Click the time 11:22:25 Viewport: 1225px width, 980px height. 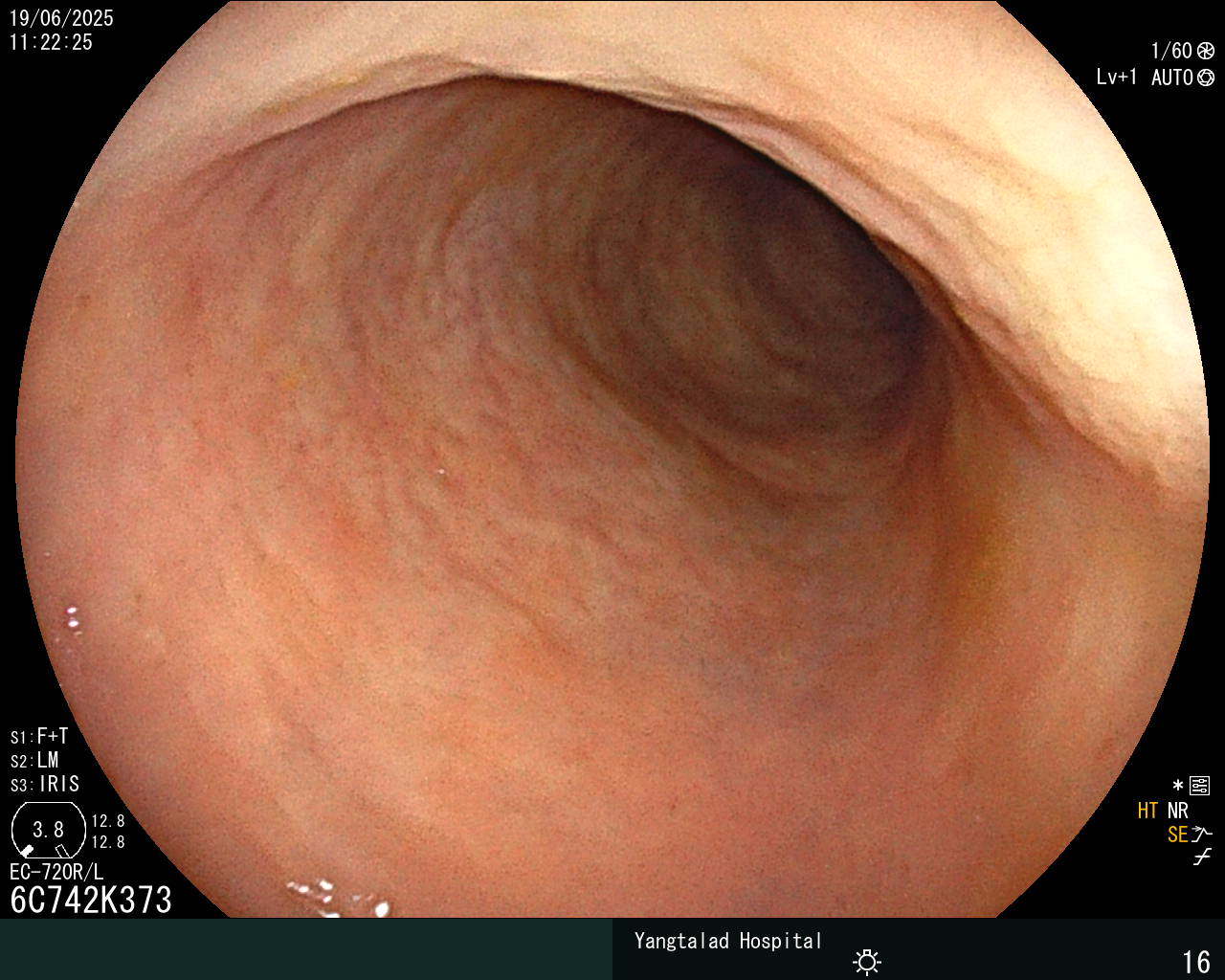coord(52,42)
